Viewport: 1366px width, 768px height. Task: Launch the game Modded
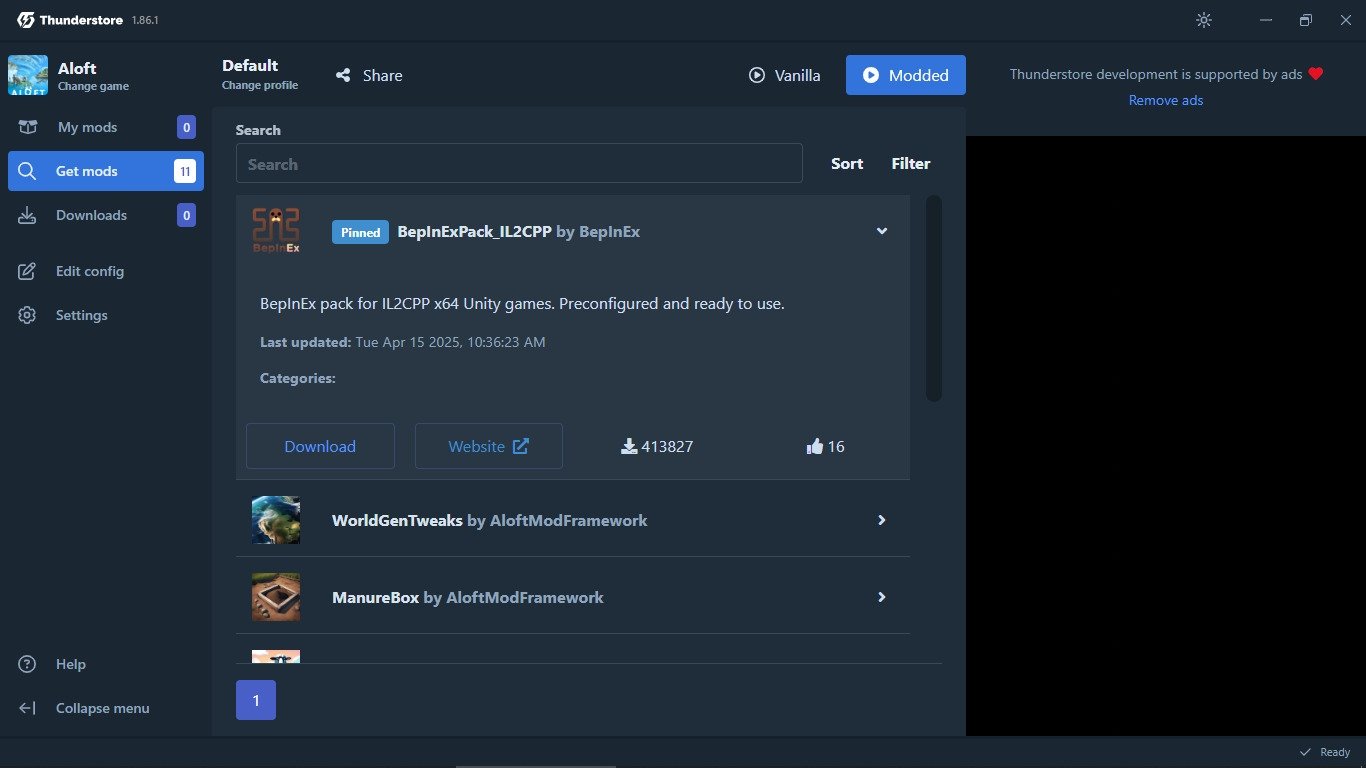tap(906, 75)
